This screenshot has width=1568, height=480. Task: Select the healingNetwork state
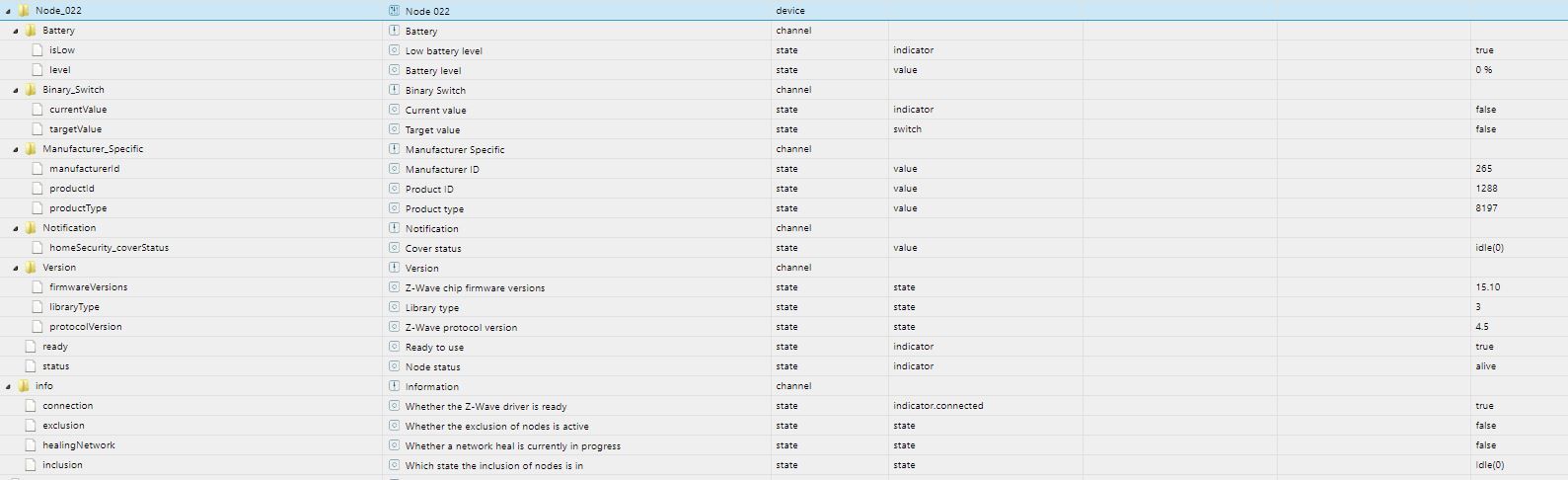tap(78, 445)
